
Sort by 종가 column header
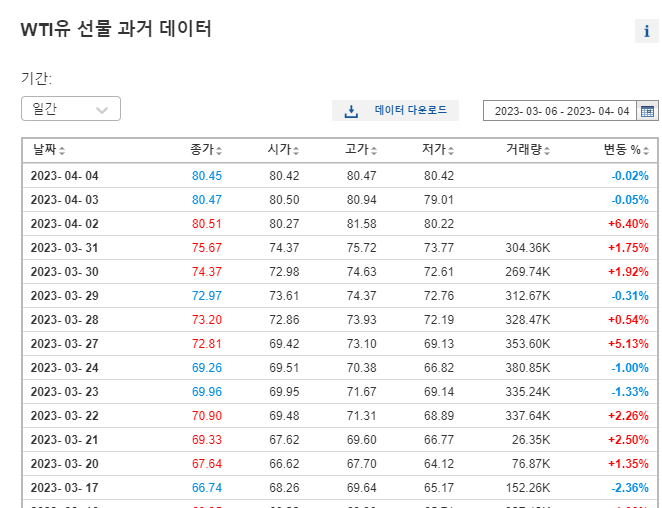(206, 149)
